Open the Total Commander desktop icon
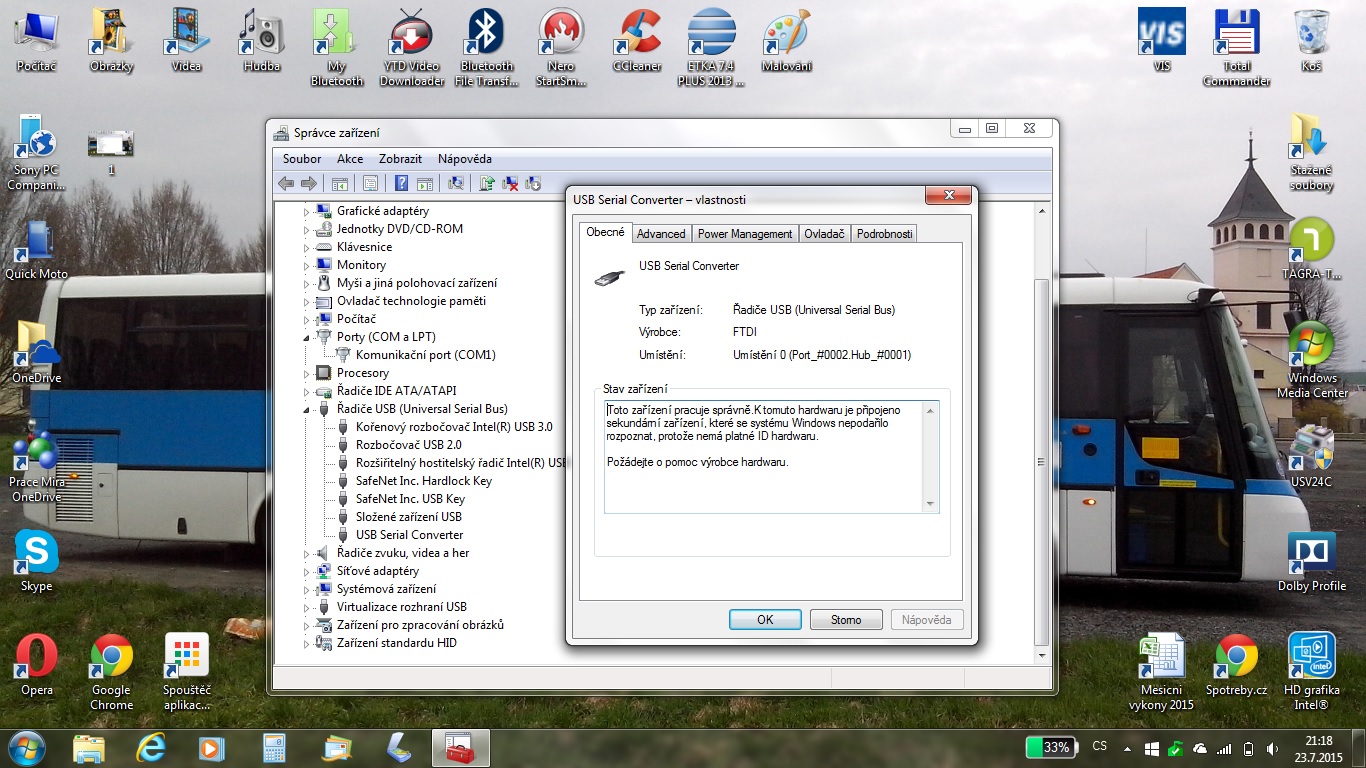Viewport: 1366px width, 768px height. pos(1237,47)
